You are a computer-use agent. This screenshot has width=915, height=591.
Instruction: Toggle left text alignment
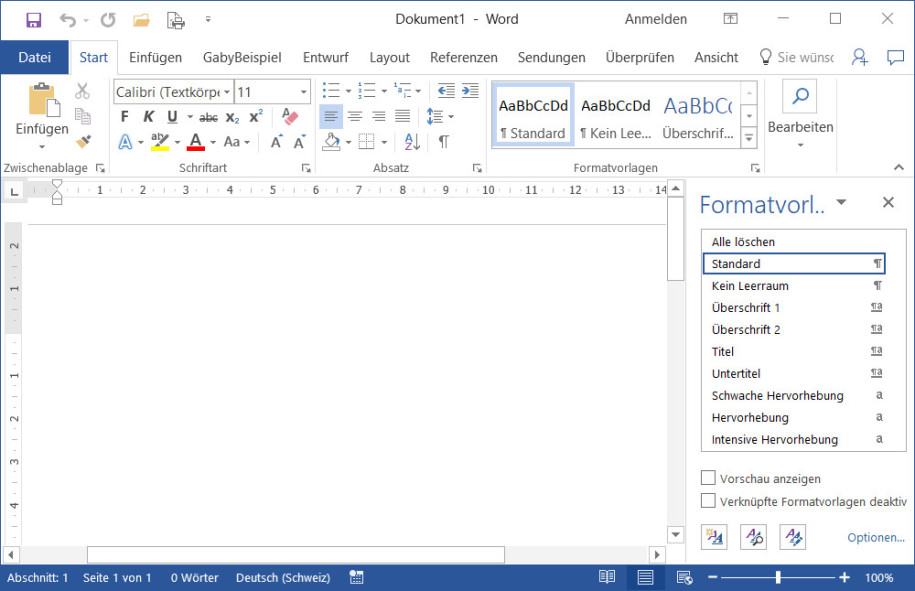(331, 117)
